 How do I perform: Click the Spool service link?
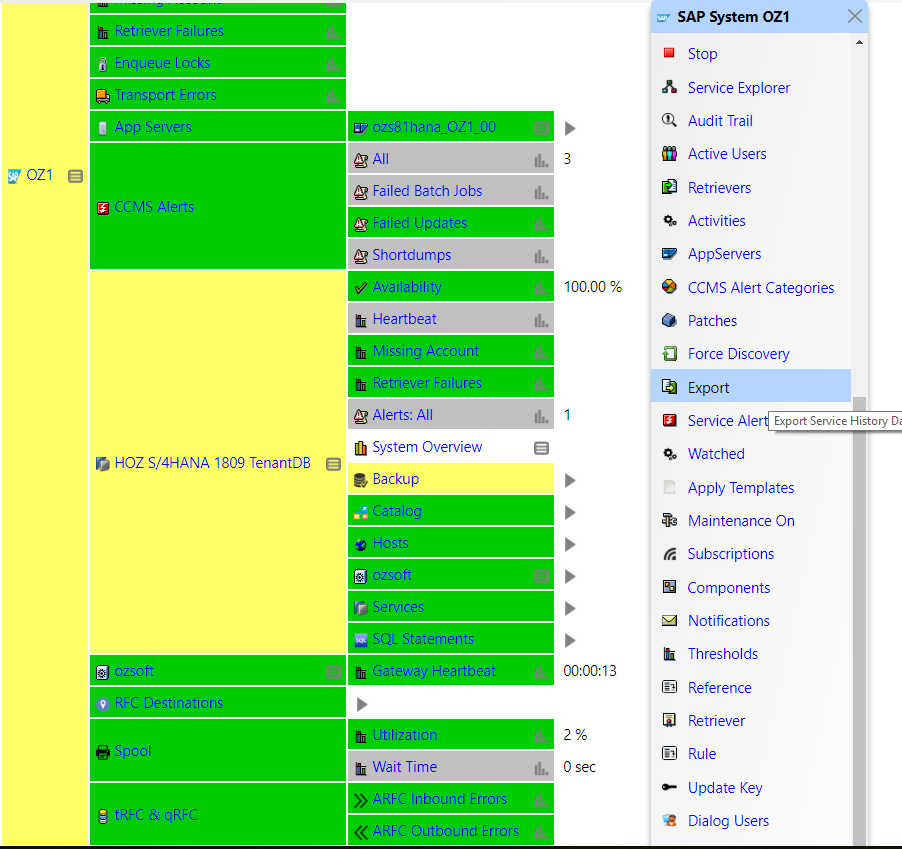coord(132,751)
